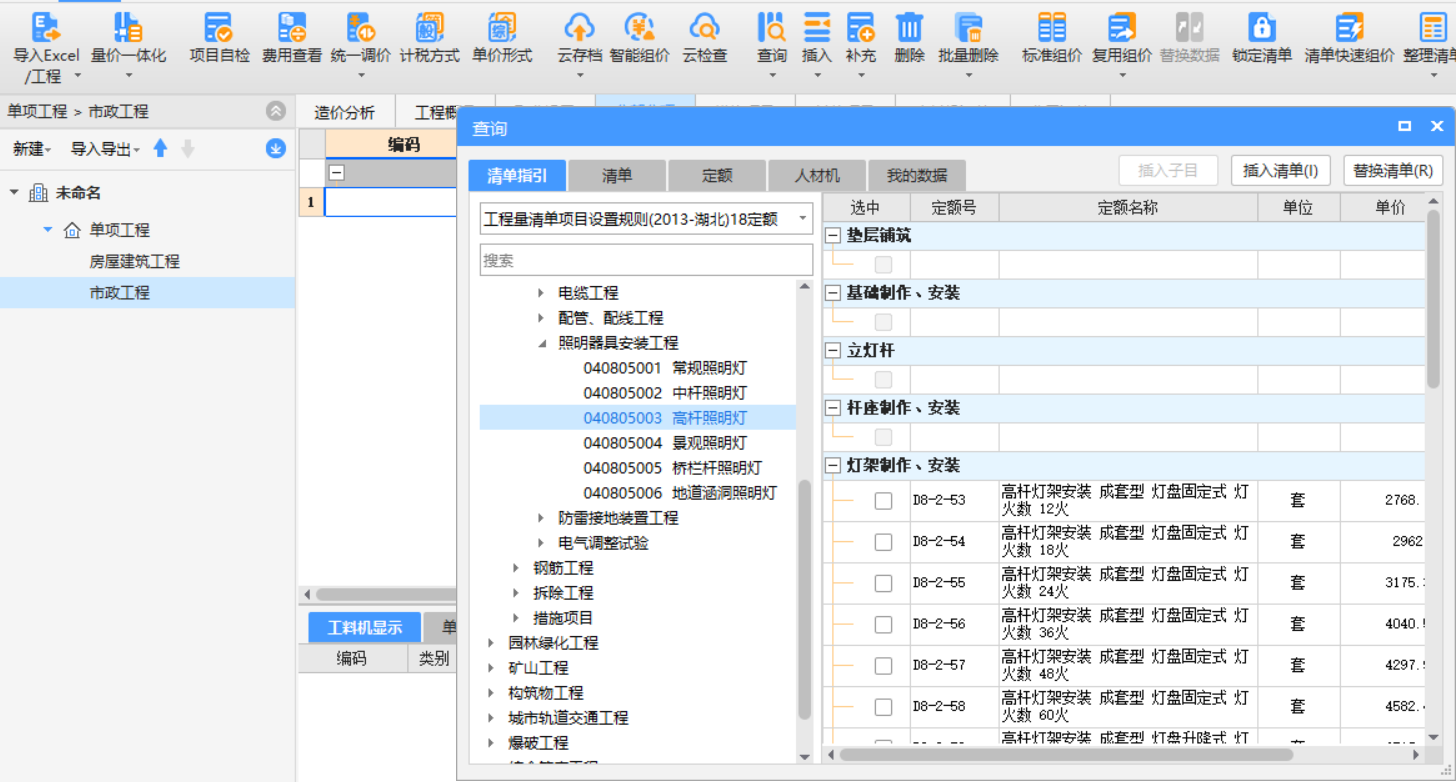
Task: Click the vertical scrollbar of the 清单 tree
Action: pos(805,600)
